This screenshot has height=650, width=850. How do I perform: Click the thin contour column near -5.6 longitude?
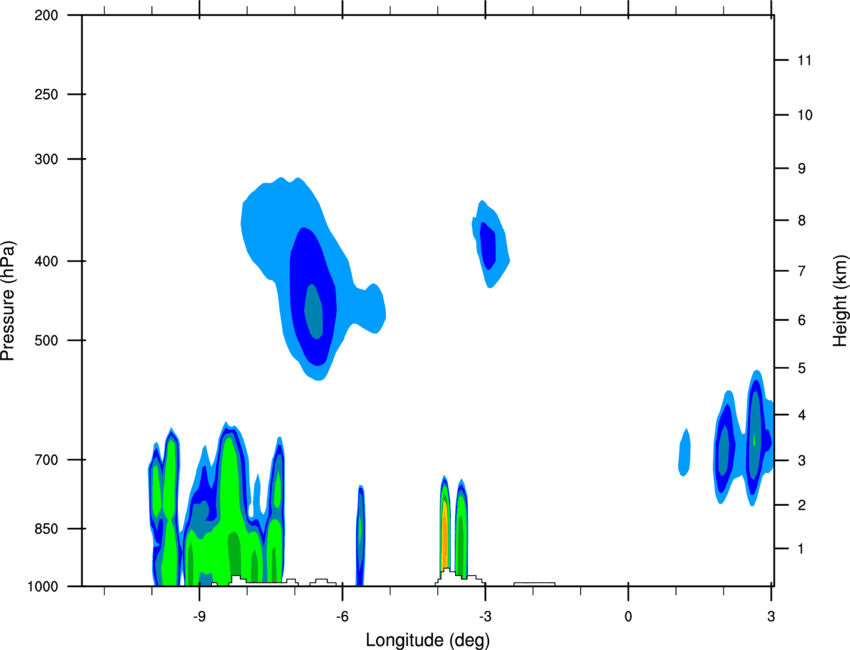(x=360, y=536)
